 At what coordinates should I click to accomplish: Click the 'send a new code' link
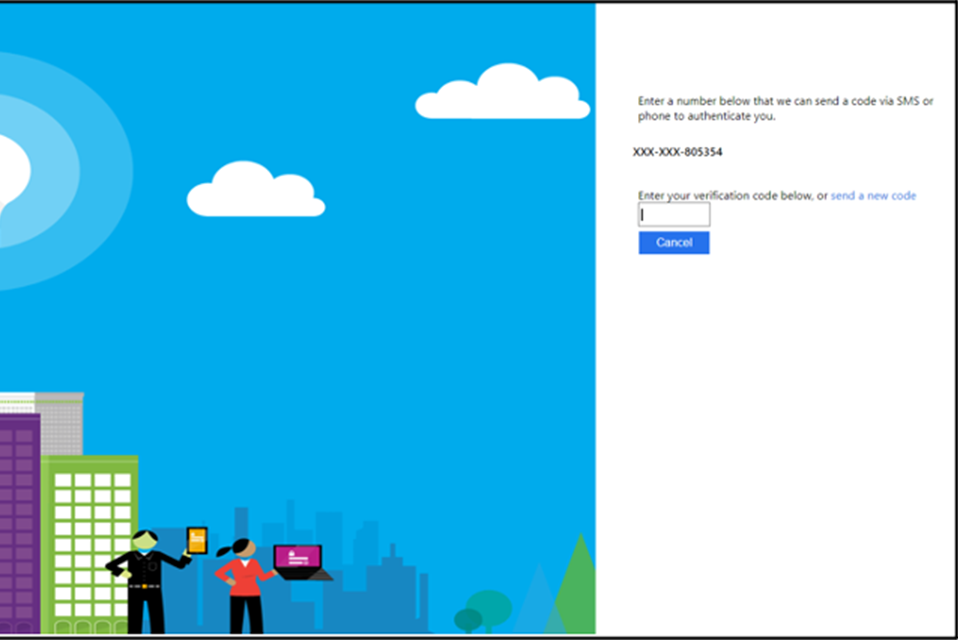873,196
